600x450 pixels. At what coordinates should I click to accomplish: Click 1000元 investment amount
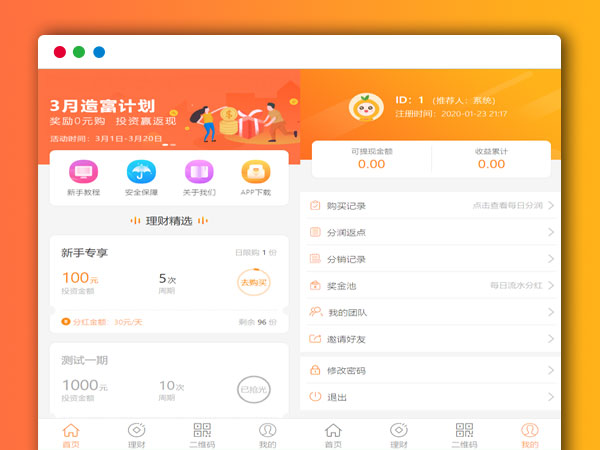[85, 385]
